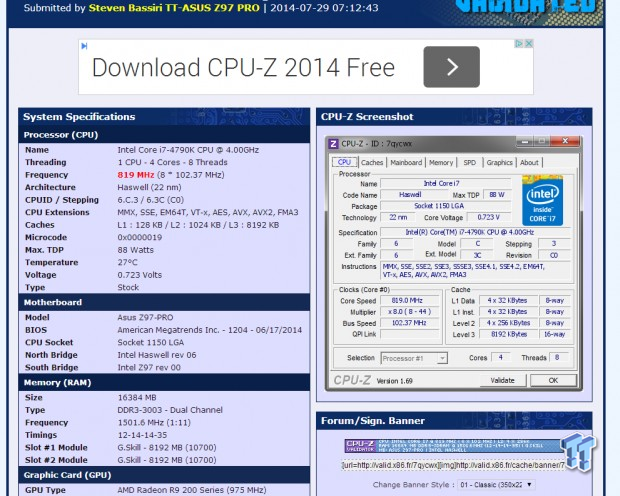Open the Processor #1 selection dropdown
This screenshot has width=620, height=496.
coord(414,358)
